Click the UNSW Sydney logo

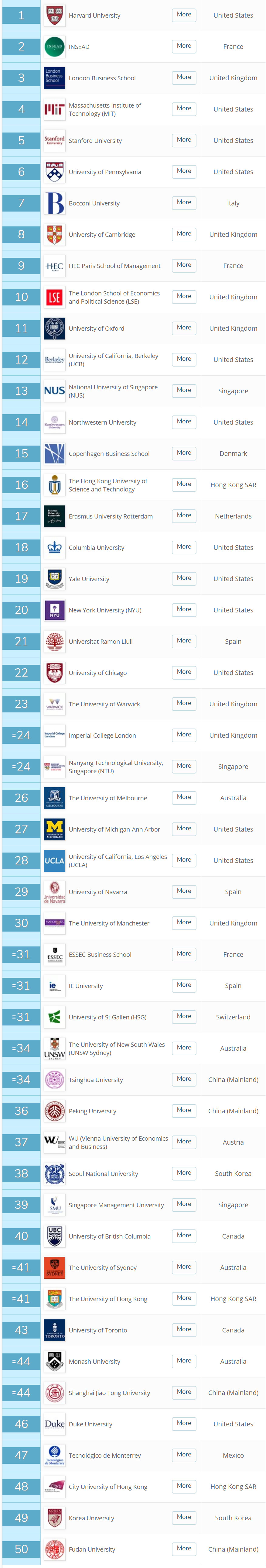tap(54, 1049)
